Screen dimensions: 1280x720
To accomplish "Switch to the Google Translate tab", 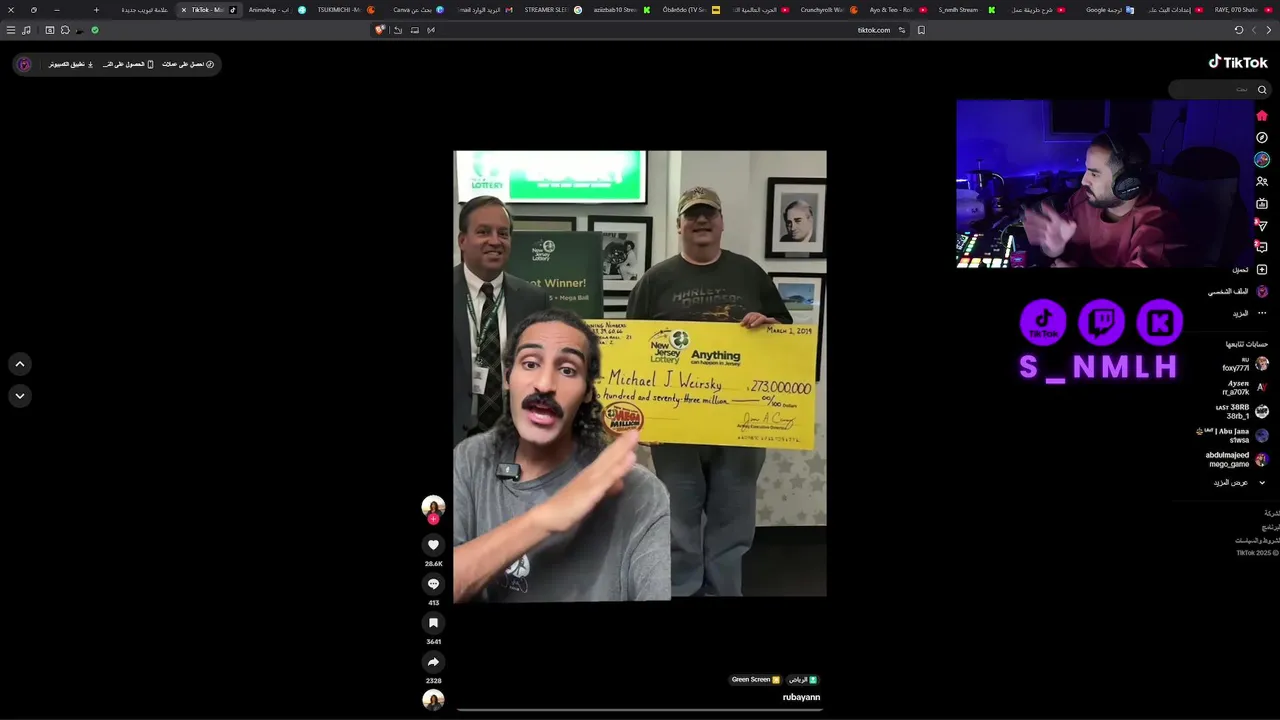I will pyautogui.click(x=1103, y=10).
